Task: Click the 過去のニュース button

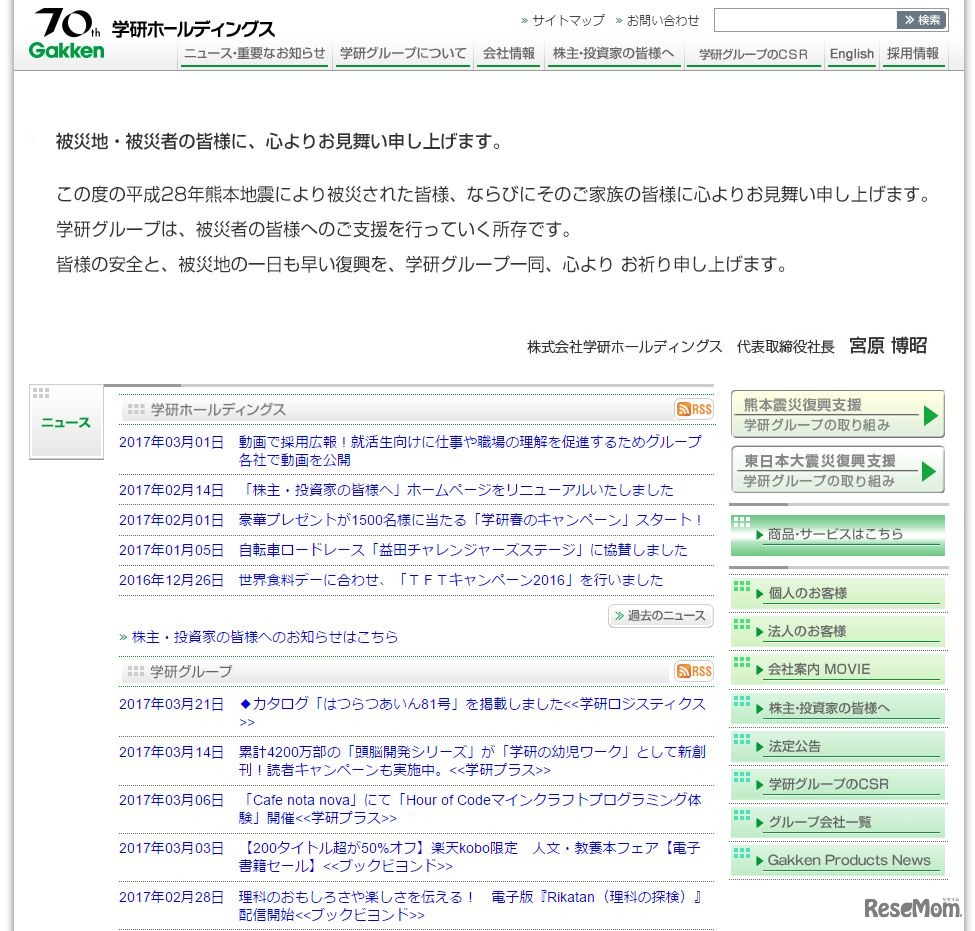Action: coord(661,616)
